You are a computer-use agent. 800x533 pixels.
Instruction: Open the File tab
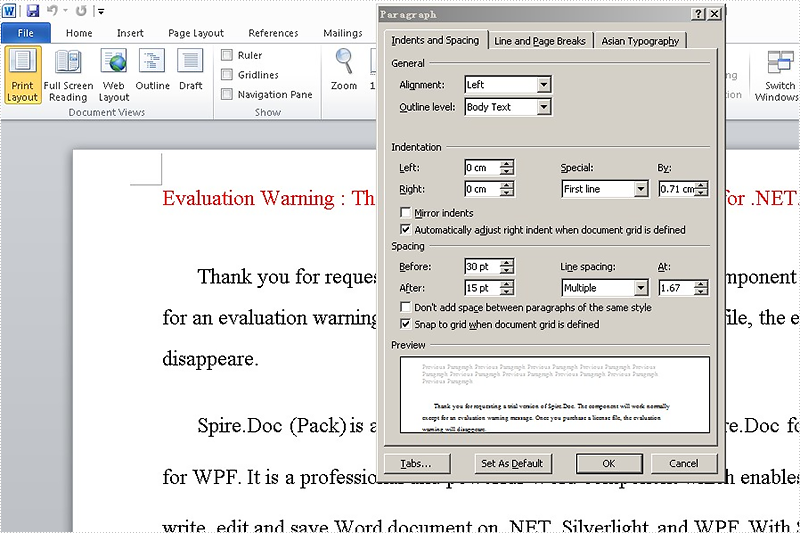coord(26,33)
